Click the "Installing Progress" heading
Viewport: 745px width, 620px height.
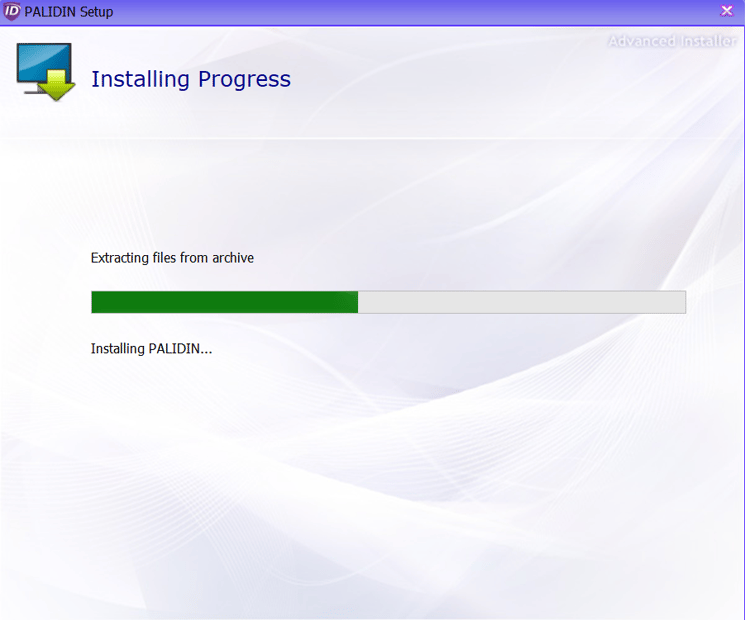(190, 79)
